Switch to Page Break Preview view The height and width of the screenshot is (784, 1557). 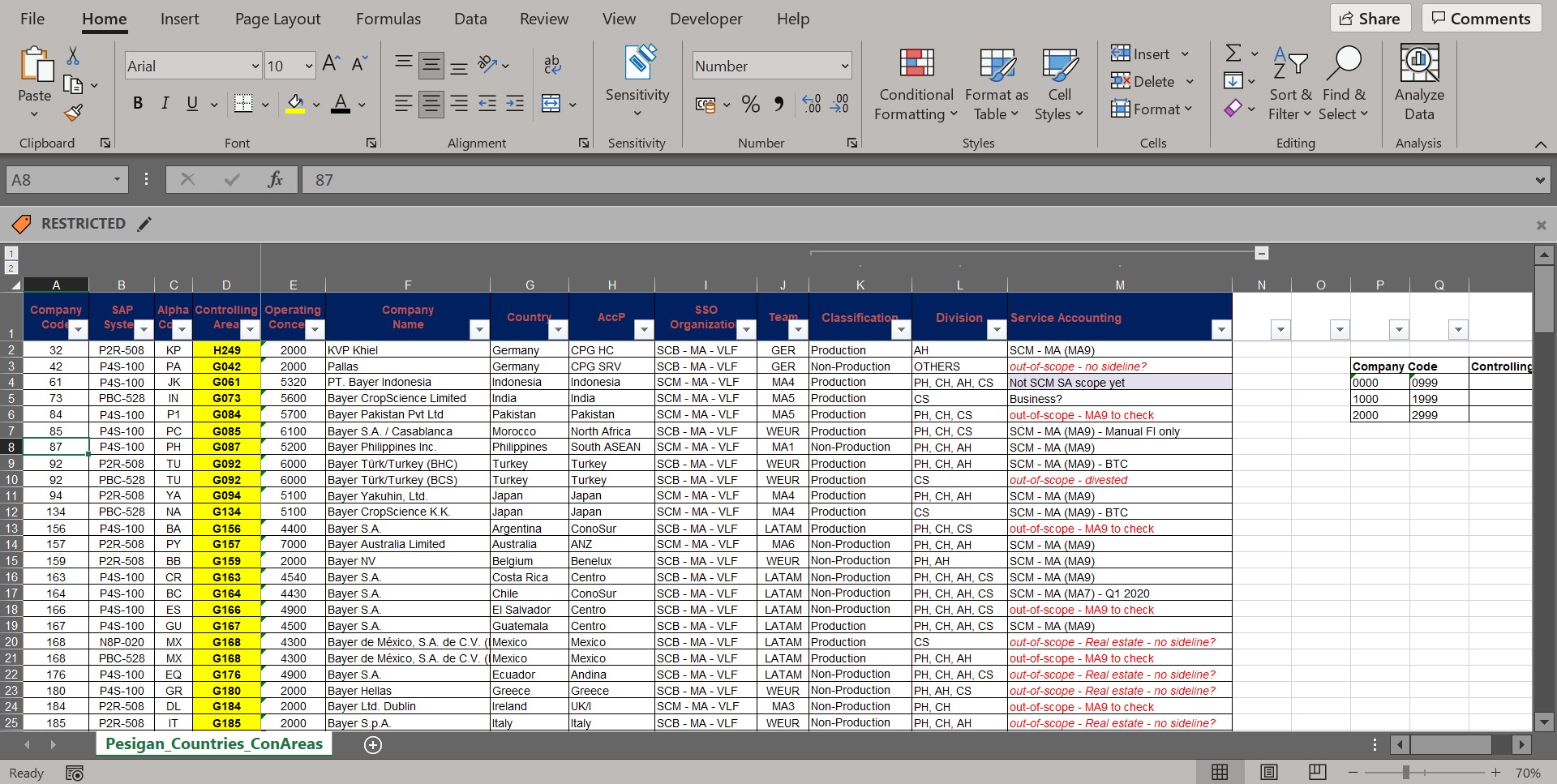pos(1318,773)
